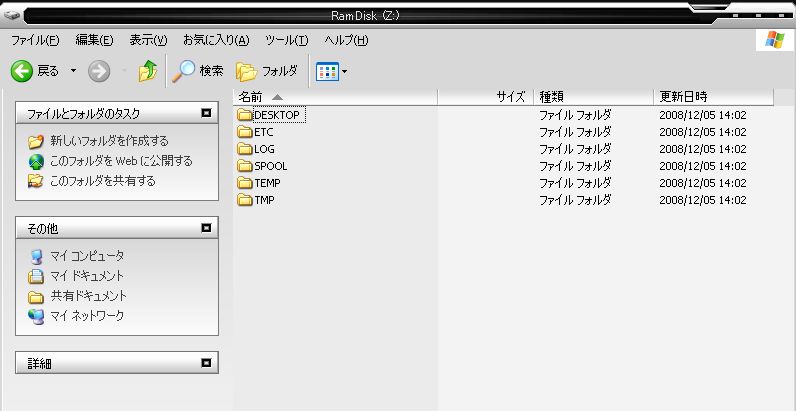The height and width of the screenshot is (411, 796).
Task: Expand the 詳細 panel
Action: pyautogui.click(x=206, y=363)
